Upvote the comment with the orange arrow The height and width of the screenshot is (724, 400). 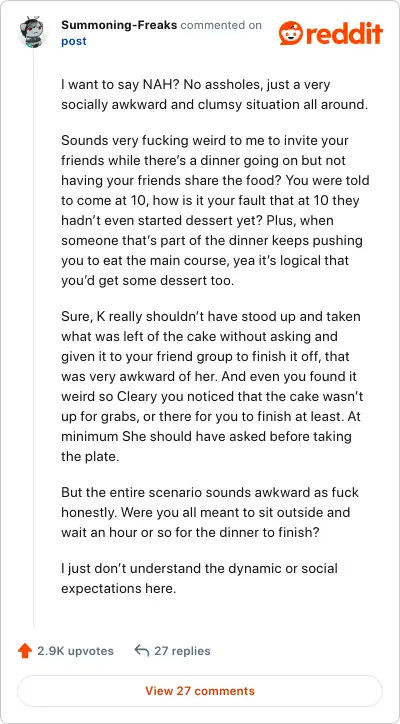tap(24, 651)
